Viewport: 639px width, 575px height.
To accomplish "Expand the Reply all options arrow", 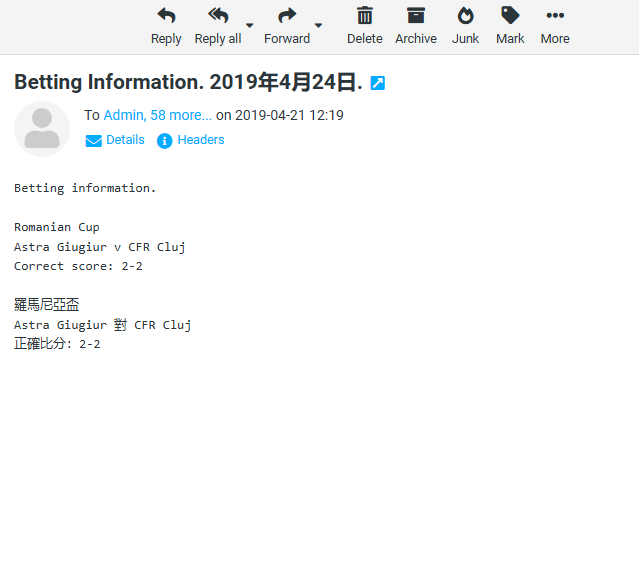I will [250, 25].
